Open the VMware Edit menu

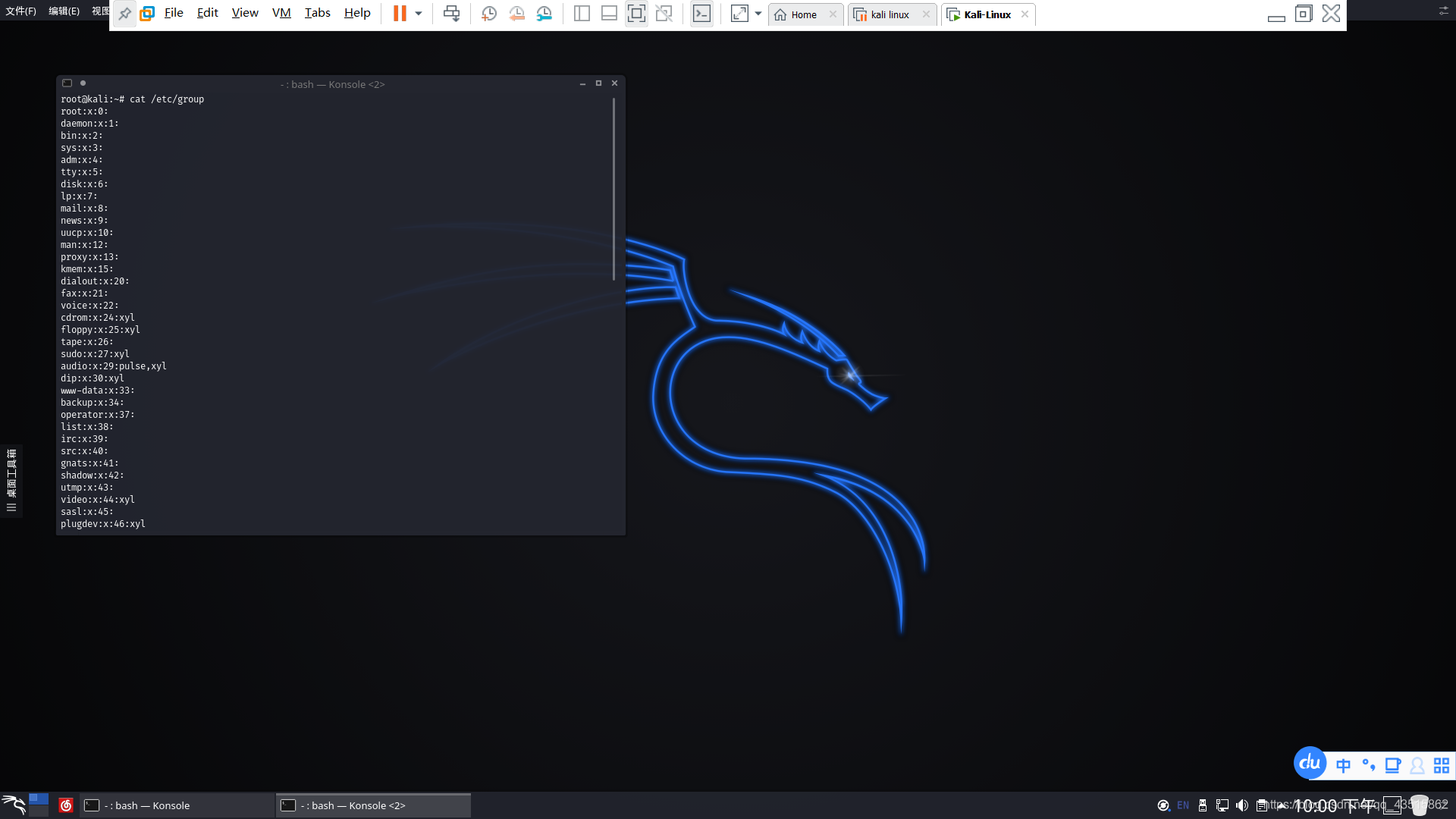click(207, 13)
